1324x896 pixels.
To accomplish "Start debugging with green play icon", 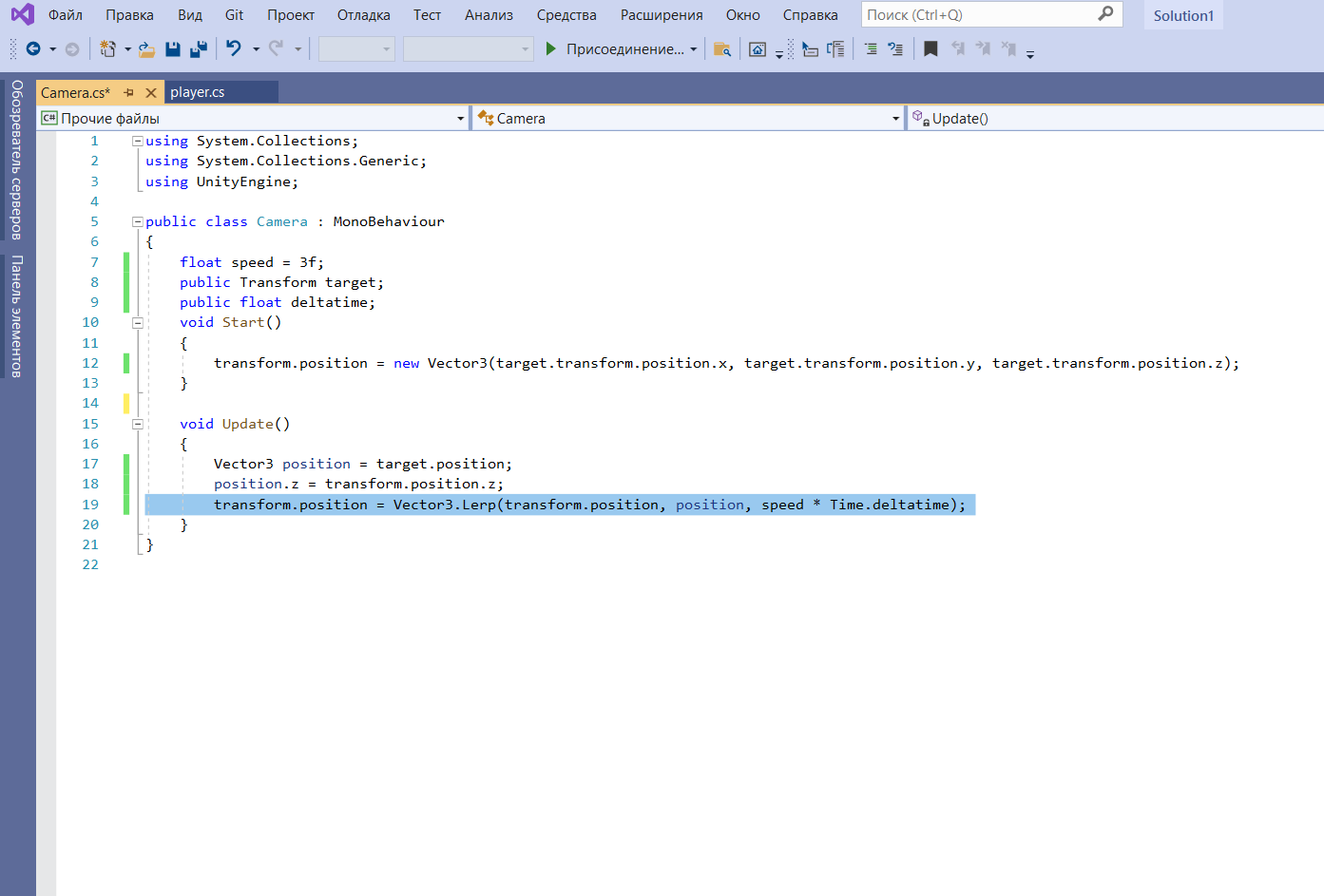I will 550,48.
